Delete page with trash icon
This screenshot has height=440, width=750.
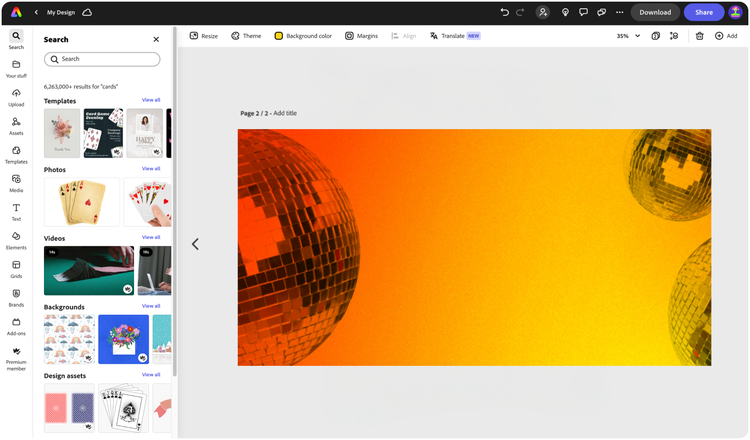coord(699,36)
